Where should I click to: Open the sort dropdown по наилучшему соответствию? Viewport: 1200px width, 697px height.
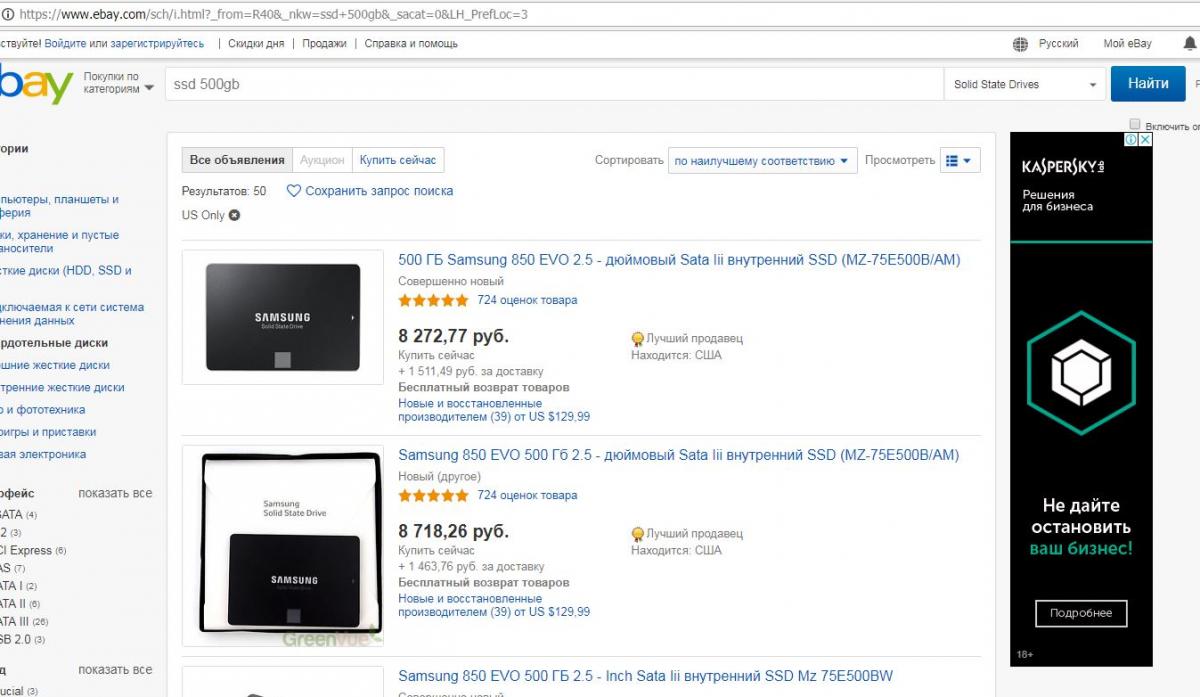[x=762, y=161]
